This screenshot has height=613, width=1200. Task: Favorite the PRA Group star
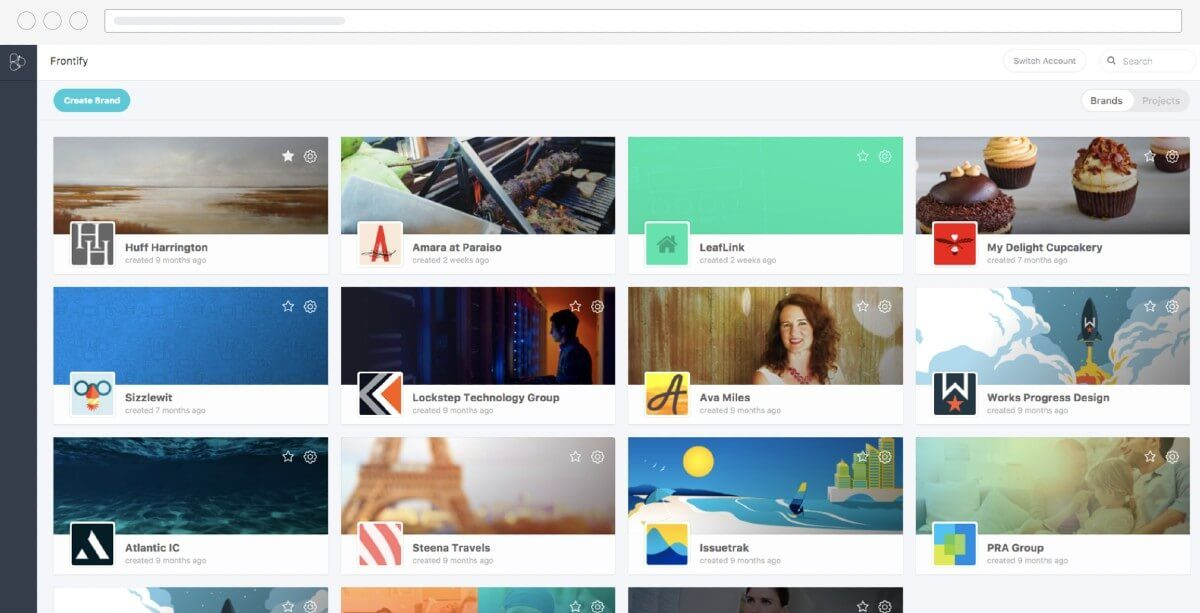1150,456
